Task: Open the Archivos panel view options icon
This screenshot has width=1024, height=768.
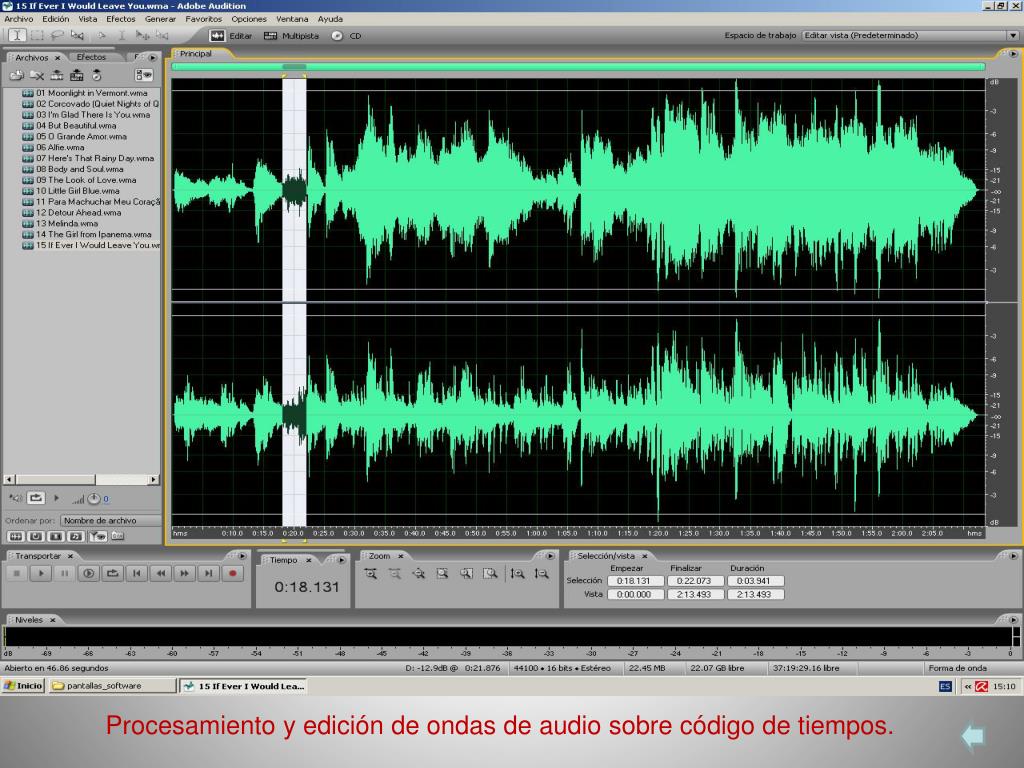Action: tap(144, 76)
